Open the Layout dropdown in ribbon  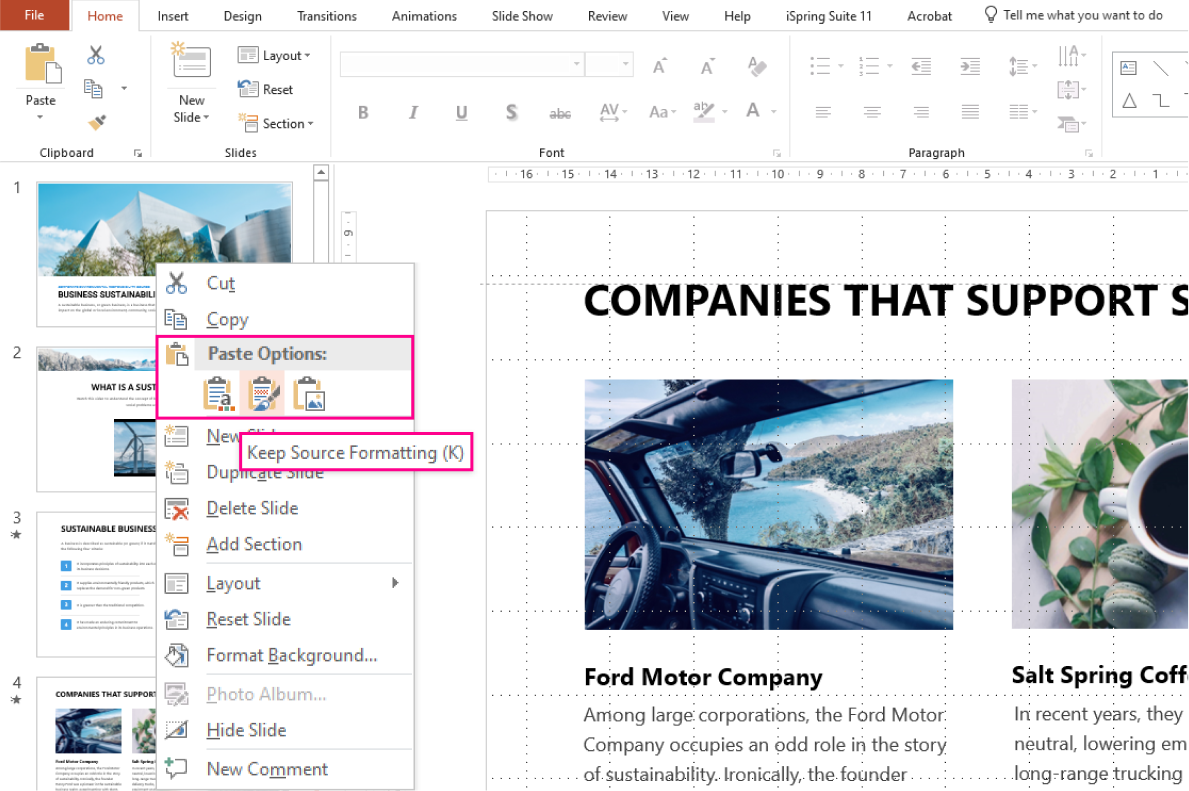[x=274, y=55]
